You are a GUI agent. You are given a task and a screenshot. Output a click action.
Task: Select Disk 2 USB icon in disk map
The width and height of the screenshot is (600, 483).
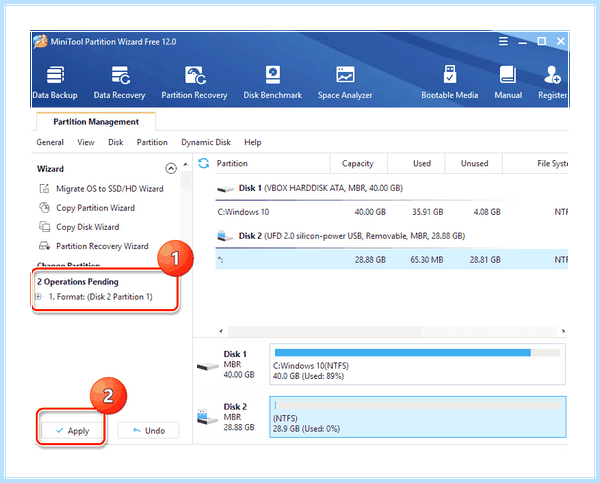207,417
